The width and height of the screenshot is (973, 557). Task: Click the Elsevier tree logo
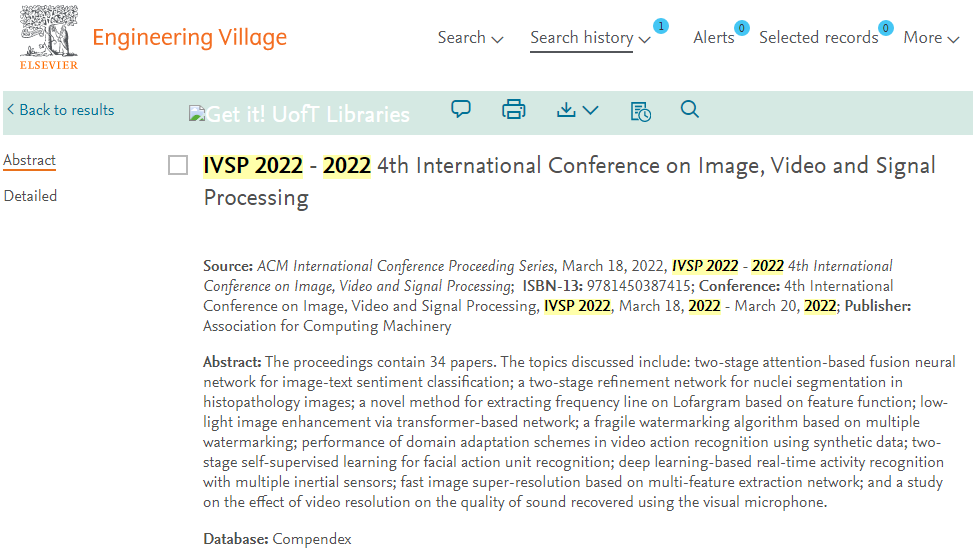(48, 37)
